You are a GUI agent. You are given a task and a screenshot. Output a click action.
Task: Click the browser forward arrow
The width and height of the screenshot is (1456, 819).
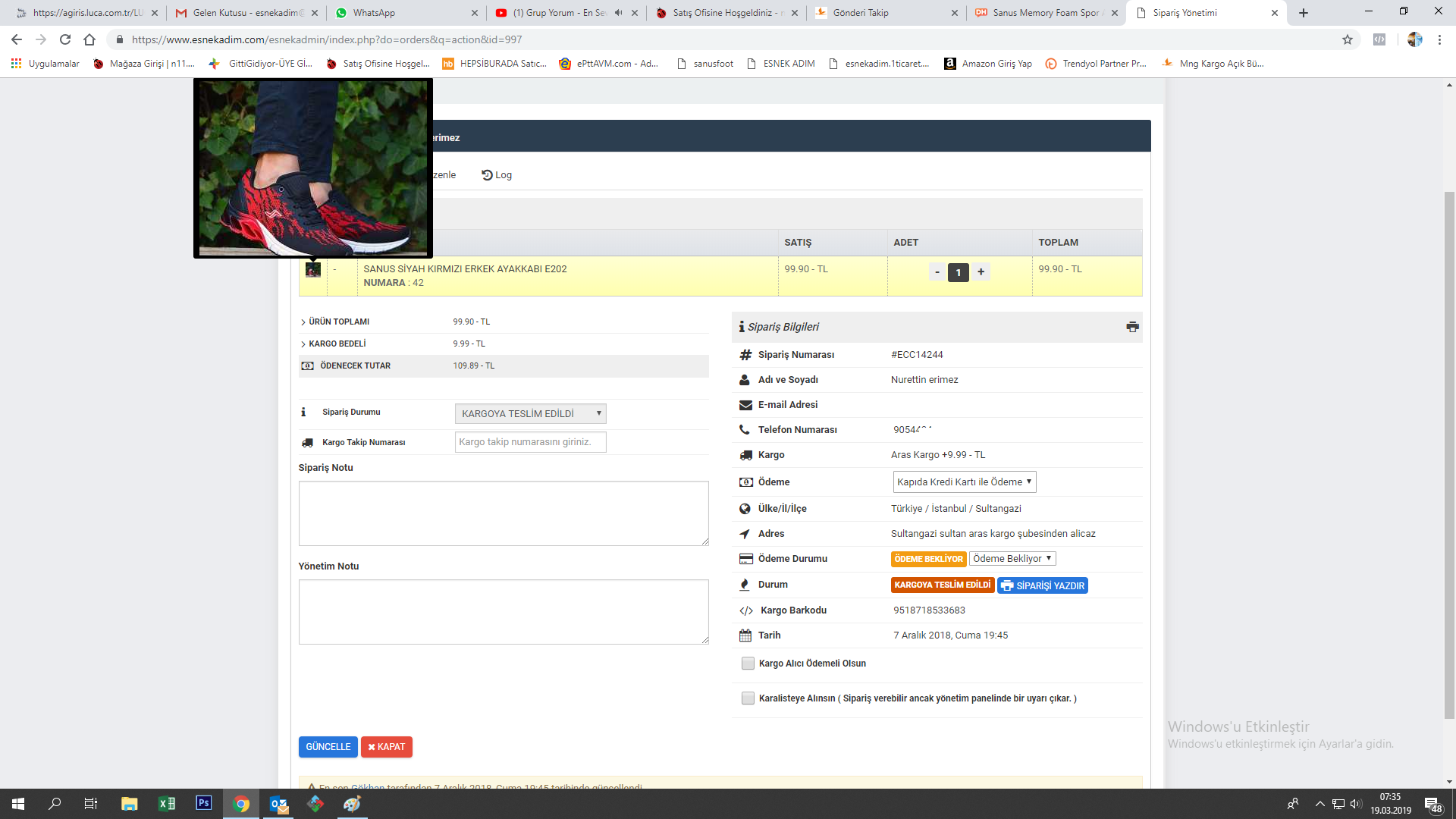(41, 39)
